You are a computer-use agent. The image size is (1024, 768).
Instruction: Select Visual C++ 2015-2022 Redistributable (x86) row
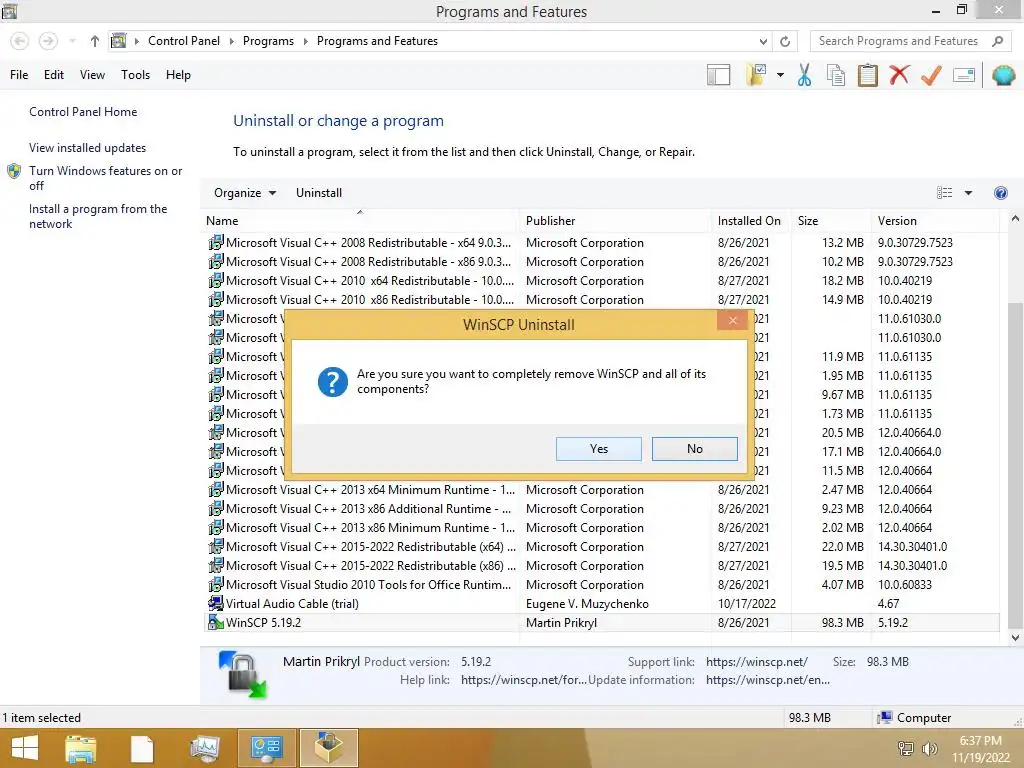pos(601,566)
